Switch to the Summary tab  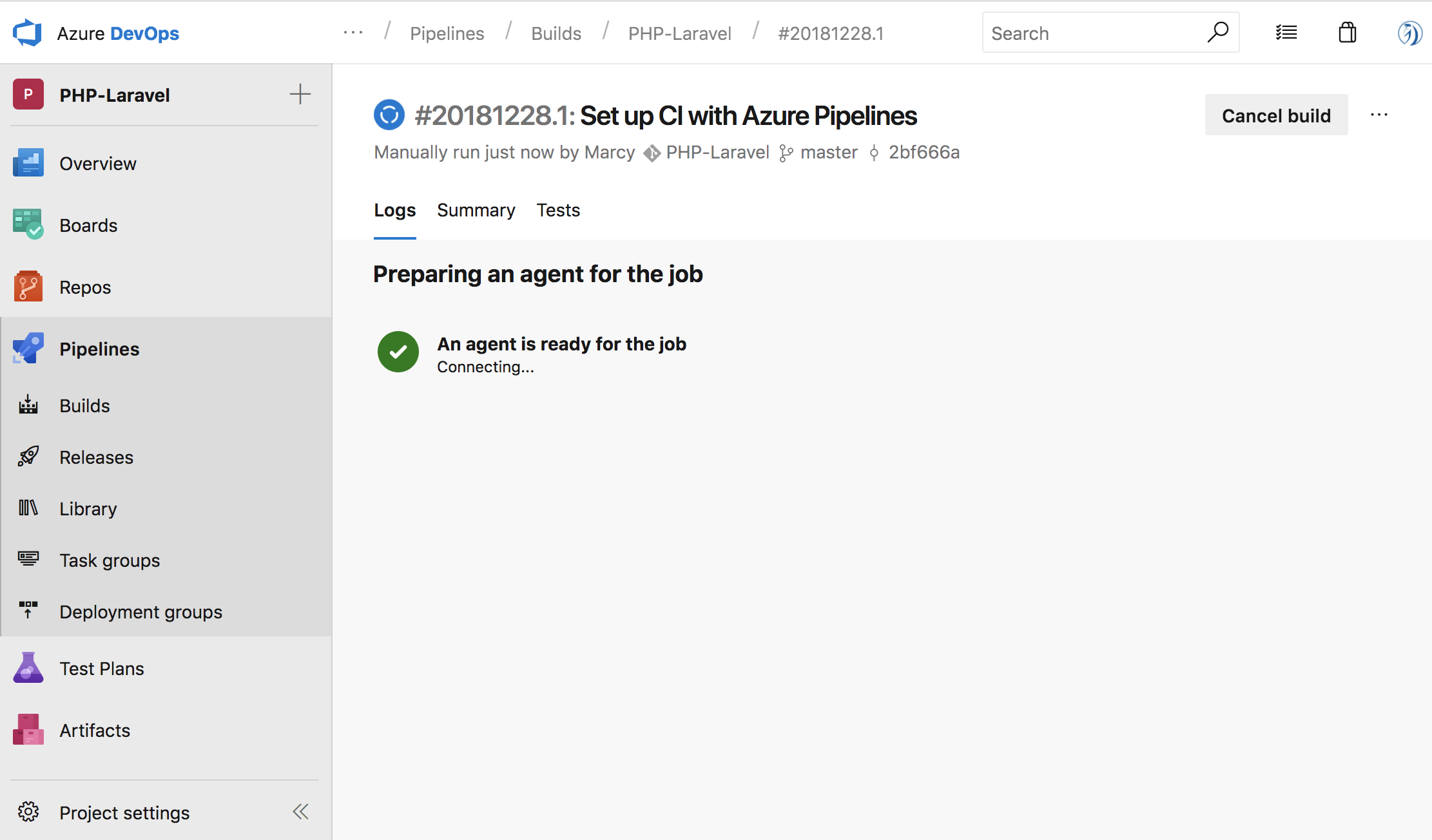pos(476,210)
